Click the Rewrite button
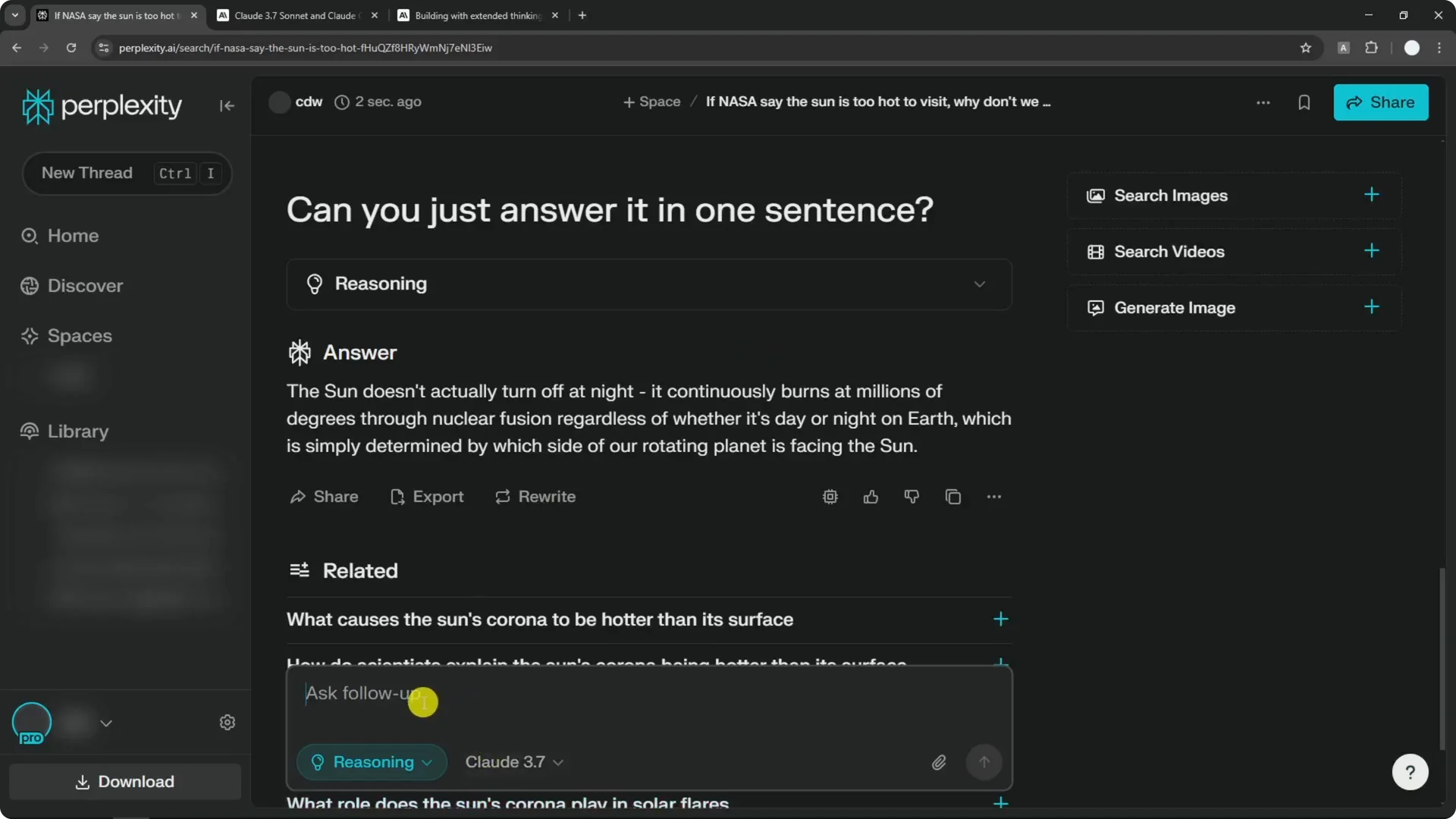Image resolution: width=1456 pixels, height=819 pixels. pyautogui.click(x=535, y=497)
